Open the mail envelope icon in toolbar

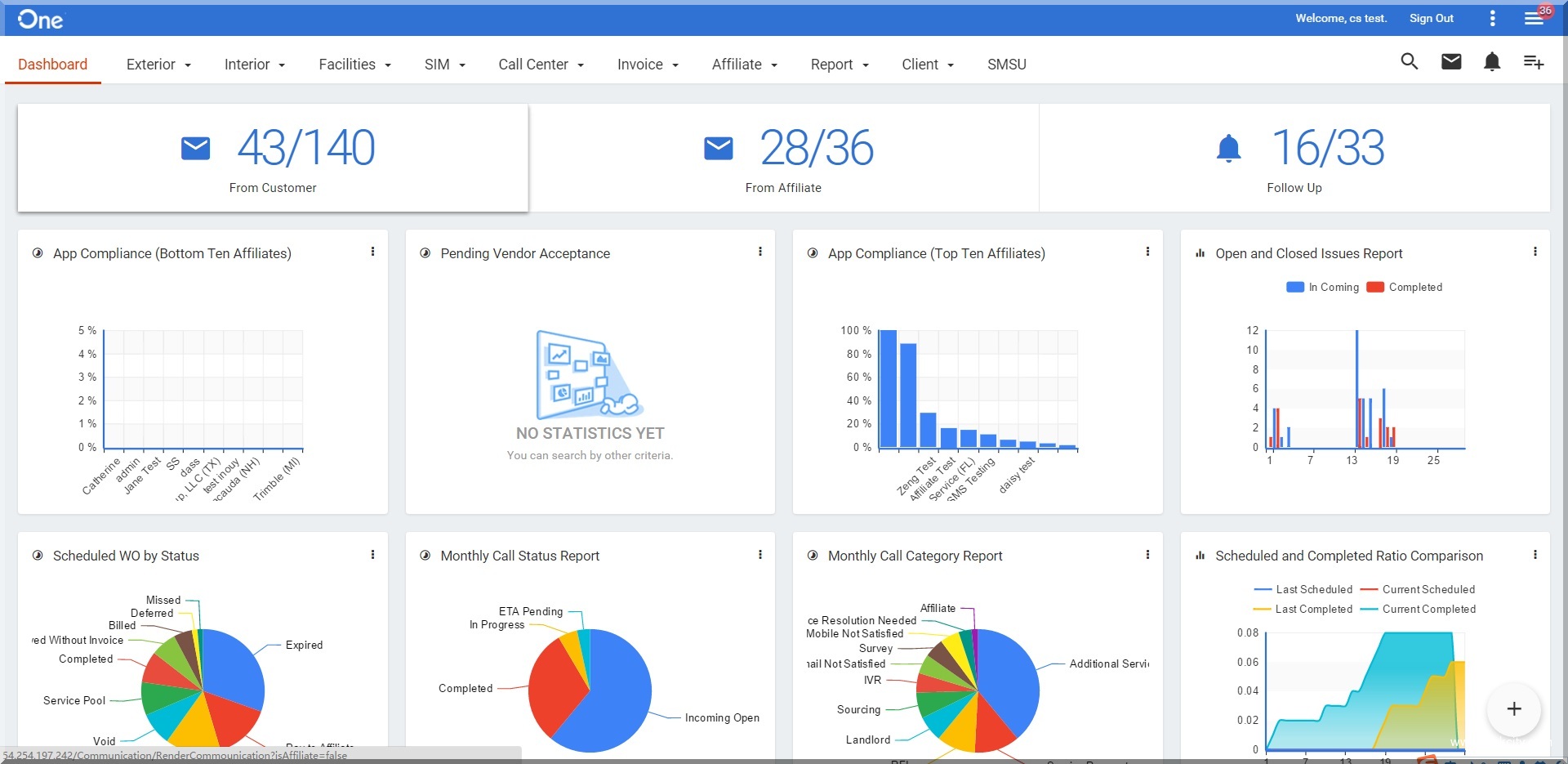point(1451,62)
